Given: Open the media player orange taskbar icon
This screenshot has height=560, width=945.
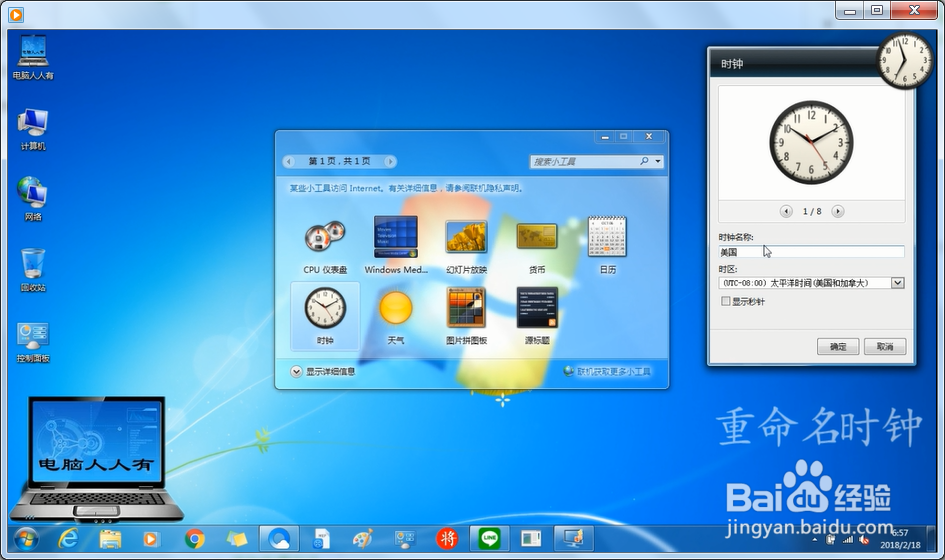Looking at the screenshot, I should (151, 539).
